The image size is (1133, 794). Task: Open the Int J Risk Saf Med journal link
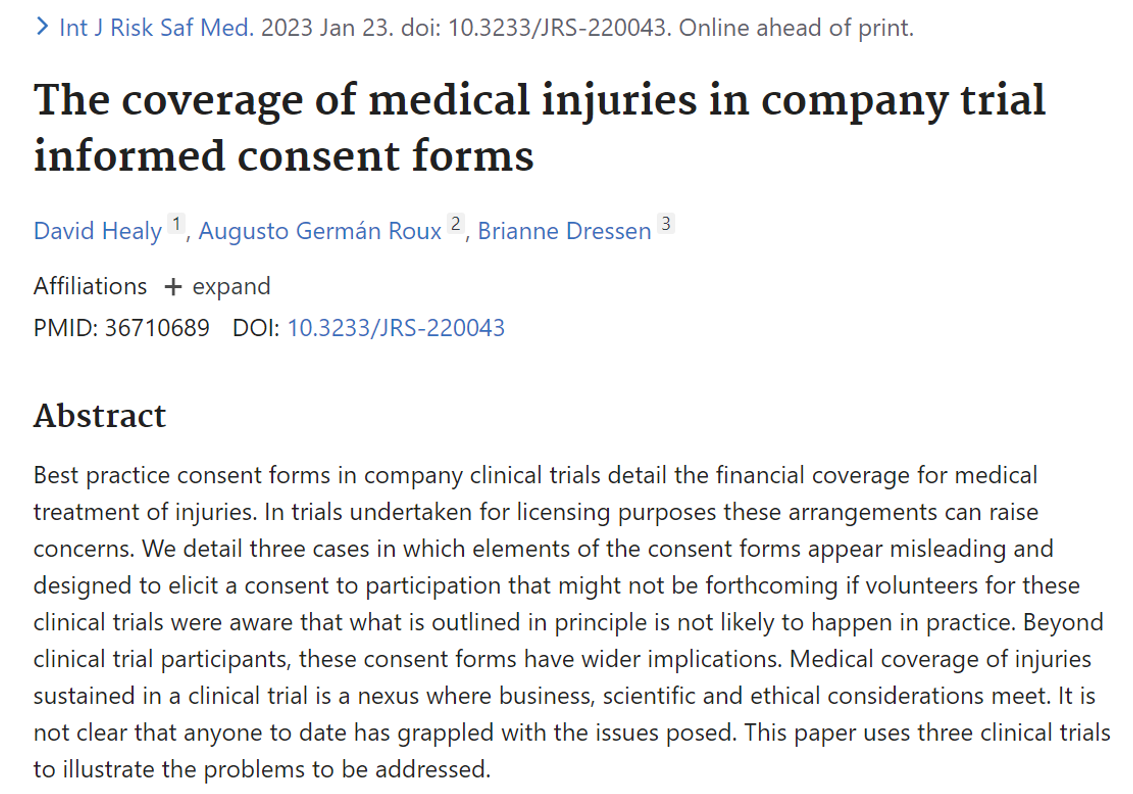click(156, 27)
